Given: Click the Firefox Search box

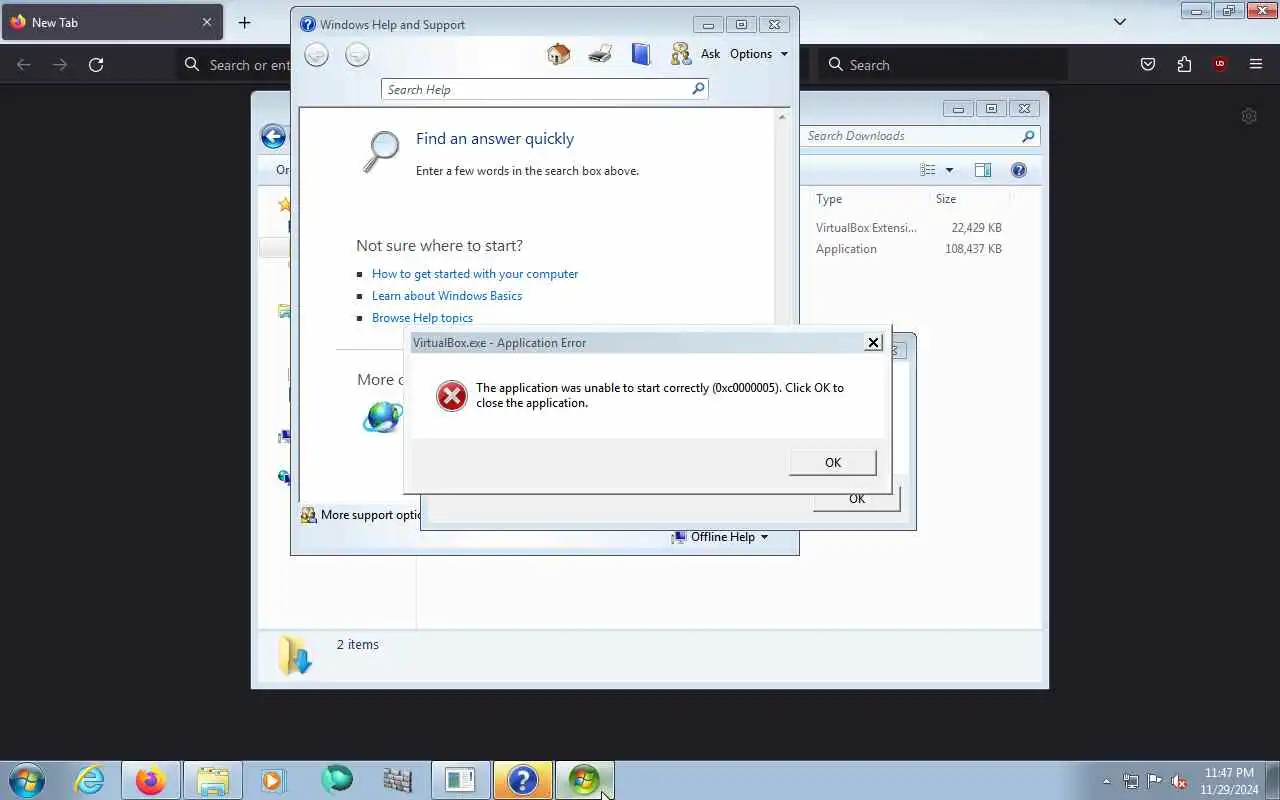Looking at the screenshot, I should click(943, 65).
